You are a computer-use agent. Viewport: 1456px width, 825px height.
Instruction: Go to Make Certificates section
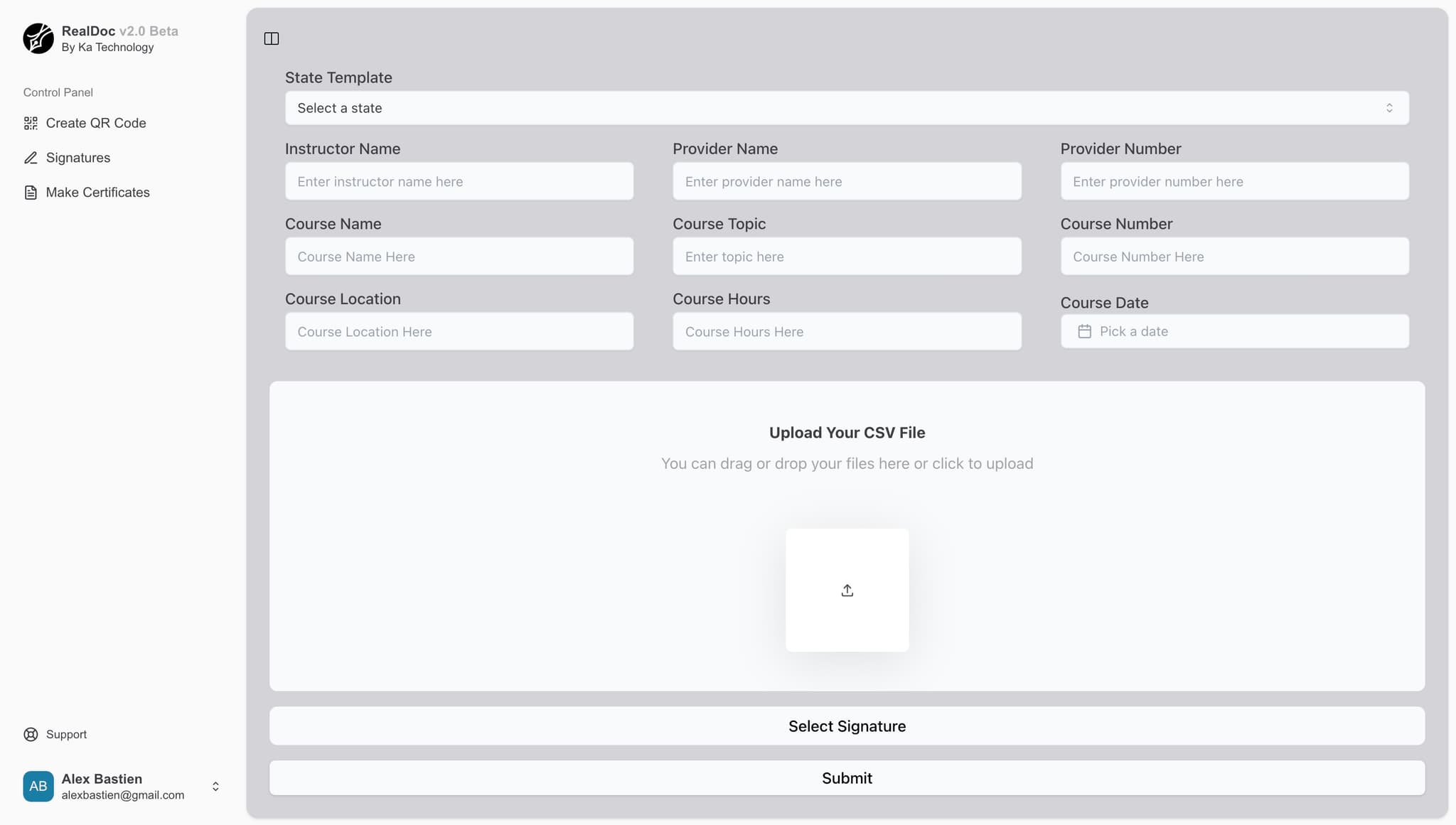[98, 193]
